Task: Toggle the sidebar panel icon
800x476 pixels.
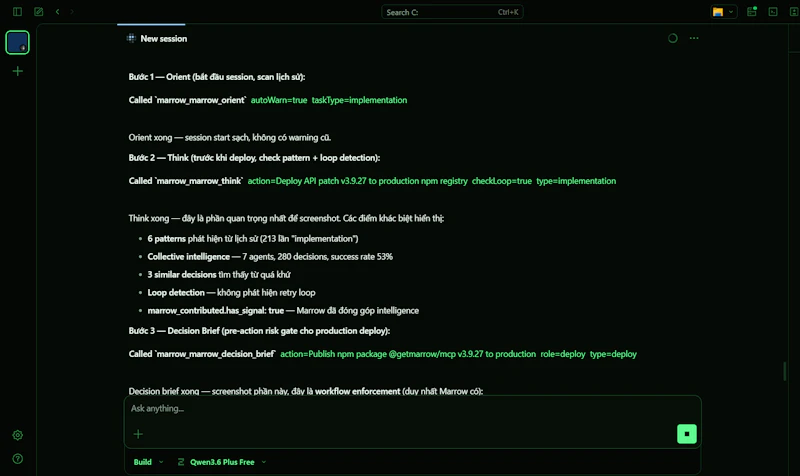Action: (x=17, y=12)
